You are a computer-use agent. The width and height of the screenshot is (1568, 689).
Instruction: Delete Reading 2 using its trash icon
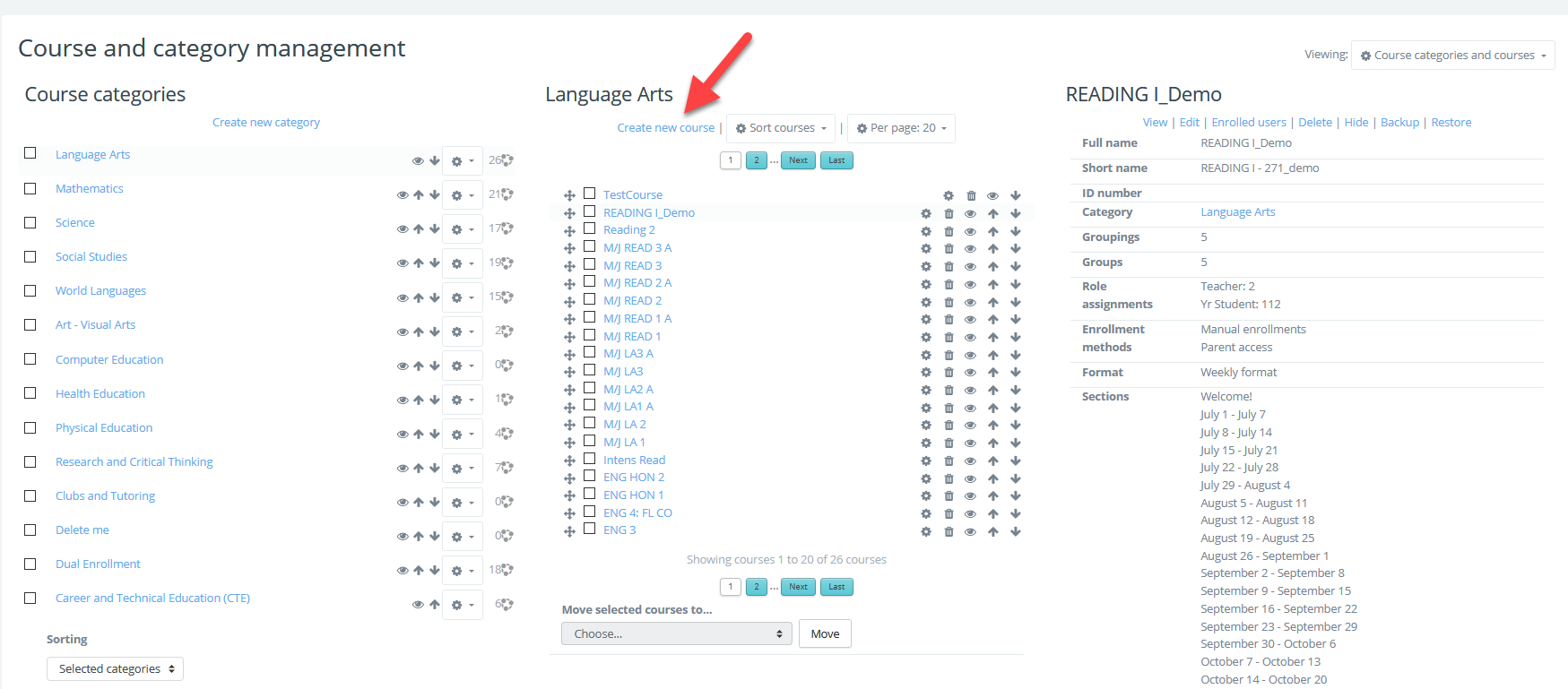pyautogui.click(x=949, y=231)
